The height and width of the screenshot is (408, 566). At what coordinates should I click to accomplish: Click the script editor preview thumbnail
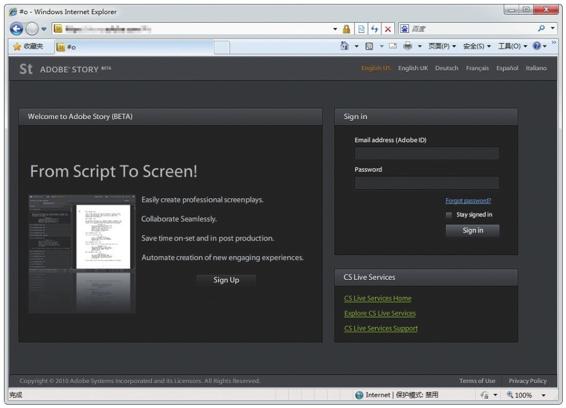pyautogui.click(x=82, y=254)
